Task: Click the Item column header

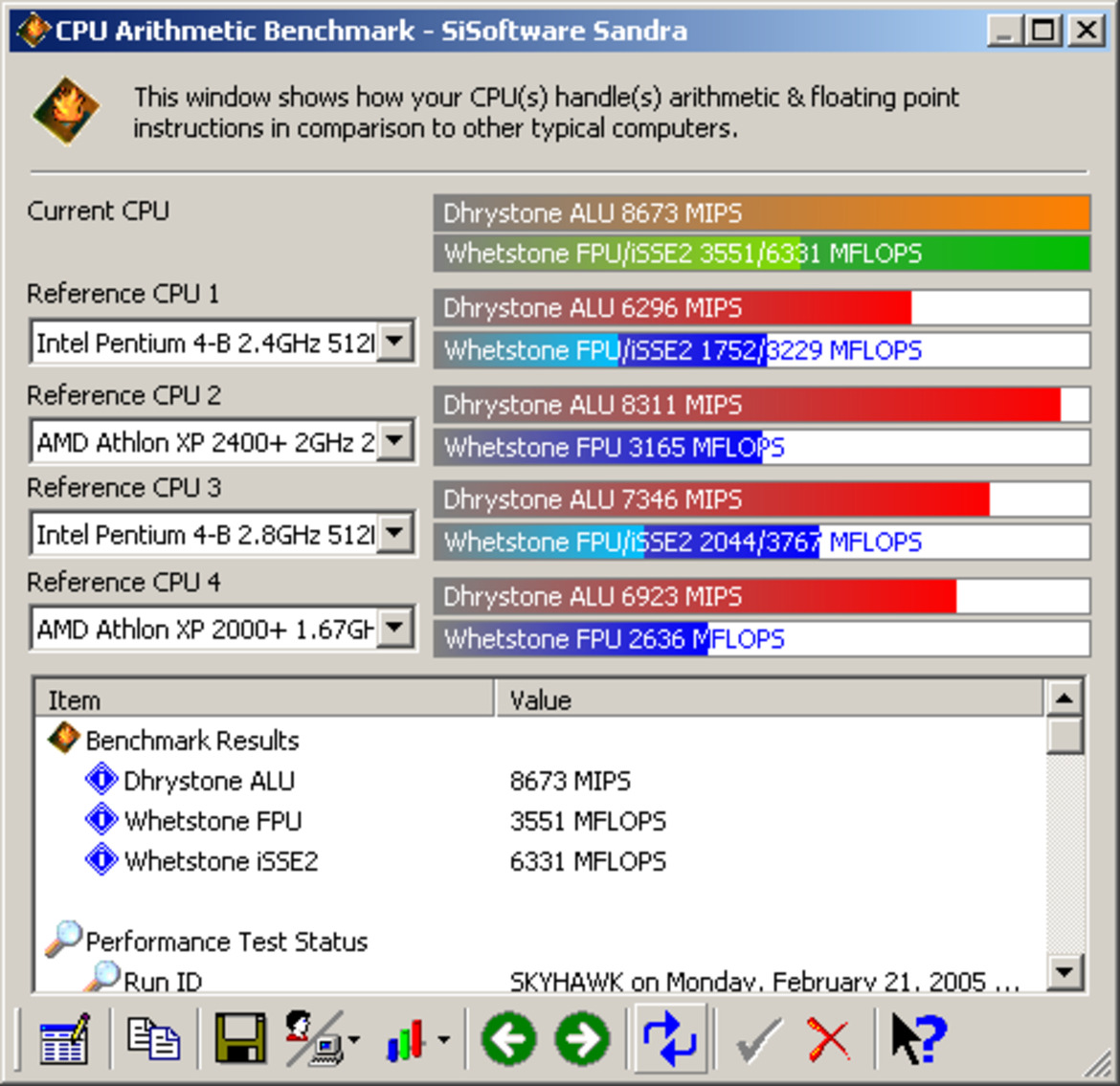Action: [264, 698]
